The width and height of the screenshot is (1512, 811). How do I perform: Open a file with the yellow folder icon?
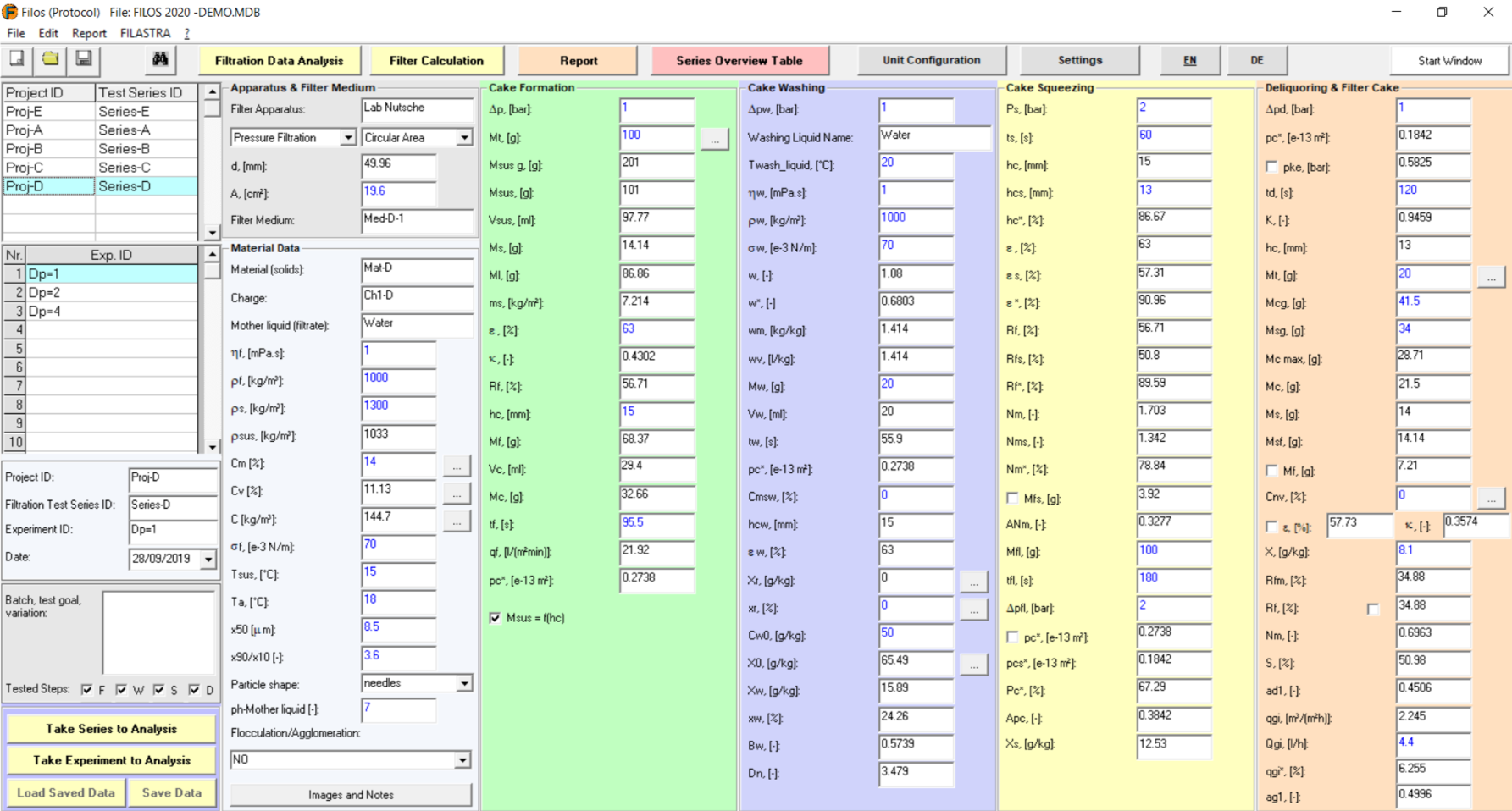pyautogui.click(x=51, y=59)
